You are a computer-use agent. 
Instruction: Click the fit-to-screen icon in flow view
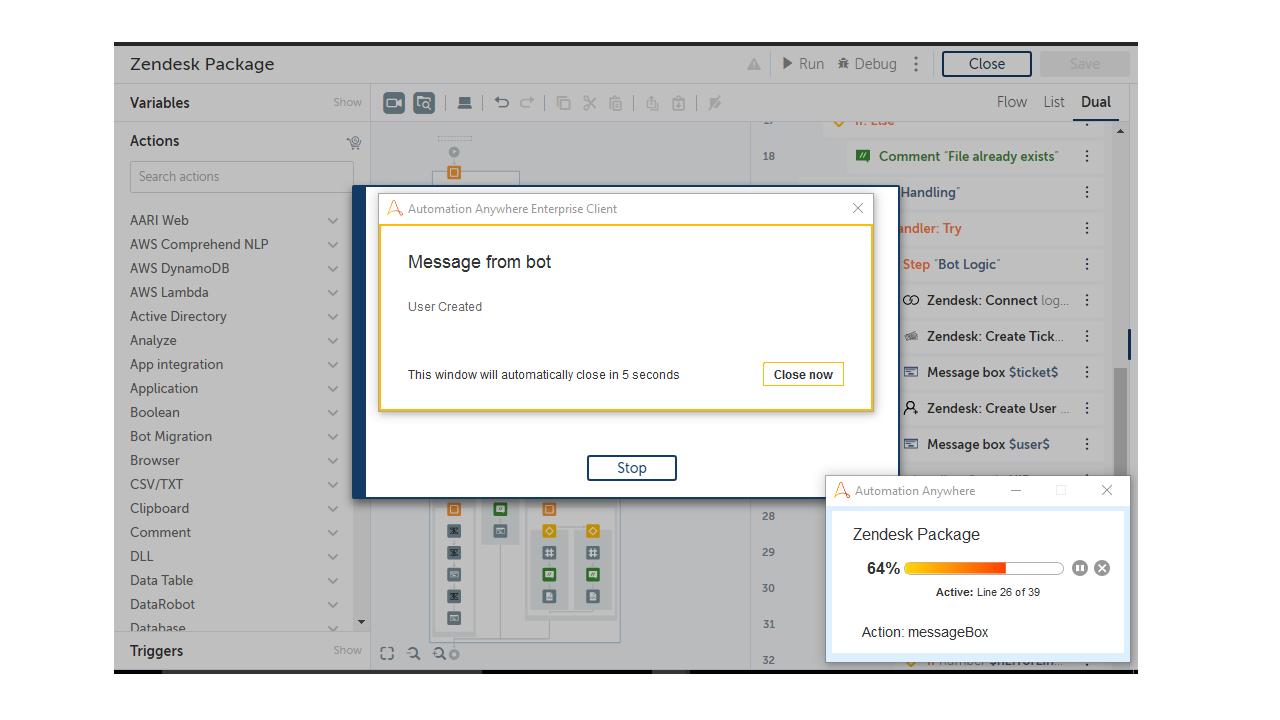(387, 653)
